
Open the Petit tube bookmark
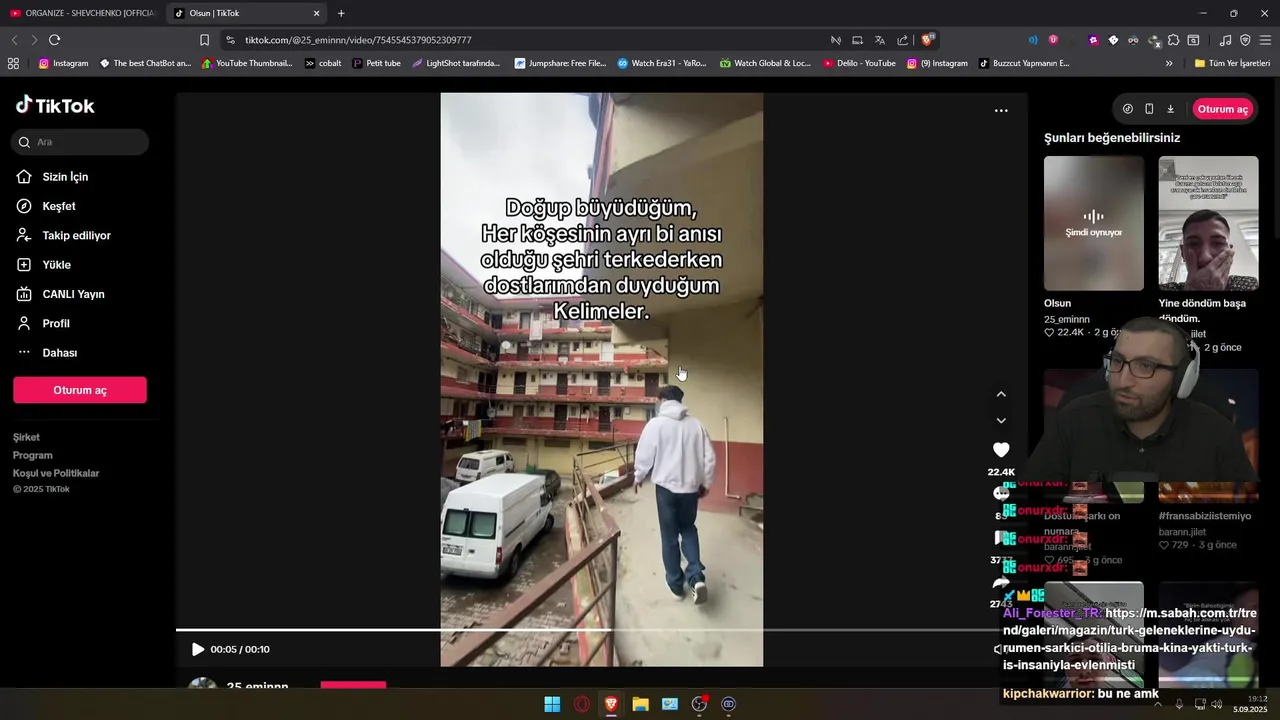[376, 63]
